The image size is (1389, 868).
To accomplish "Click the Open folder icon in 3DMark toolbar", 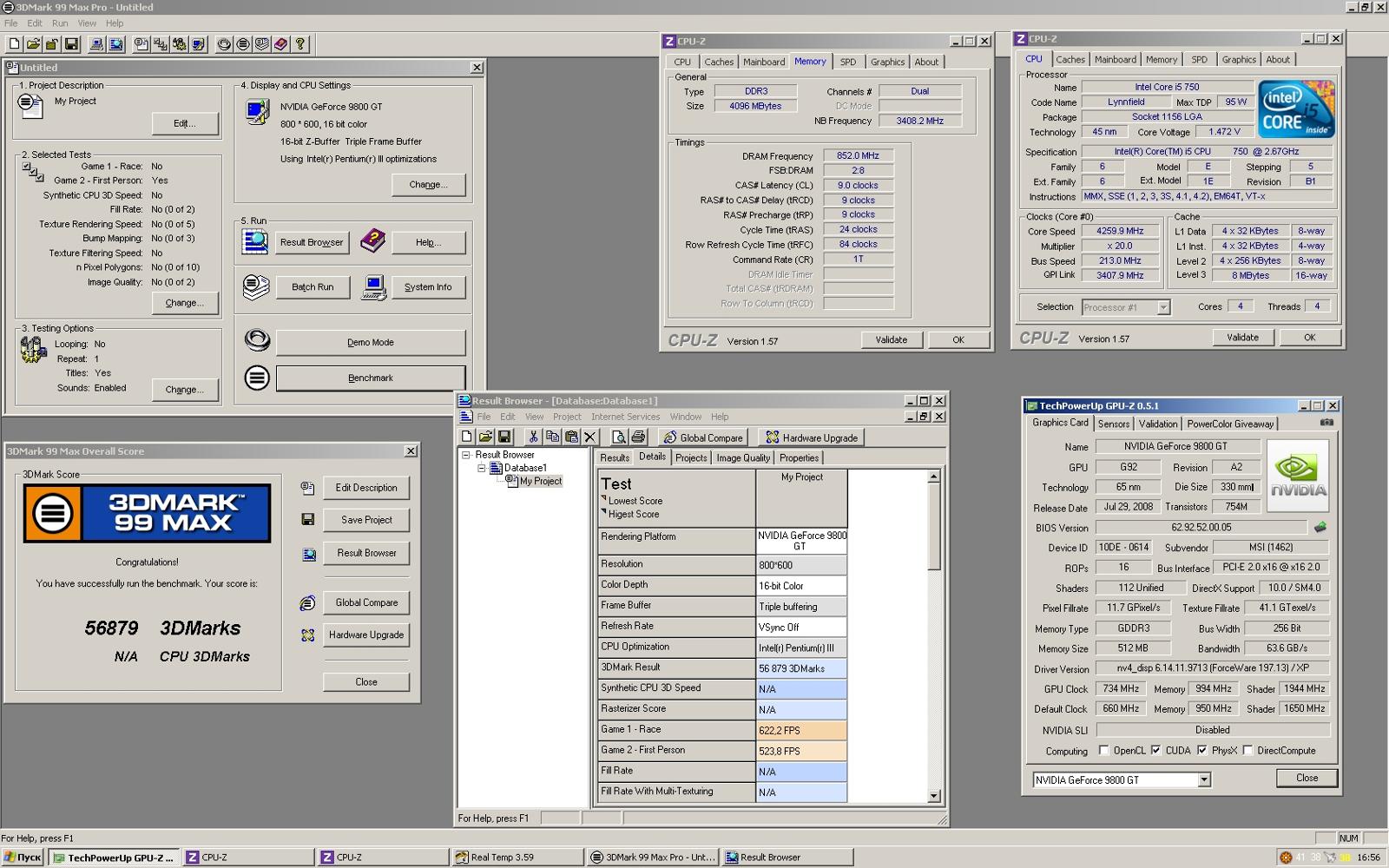I will click(x=33, y=44).
